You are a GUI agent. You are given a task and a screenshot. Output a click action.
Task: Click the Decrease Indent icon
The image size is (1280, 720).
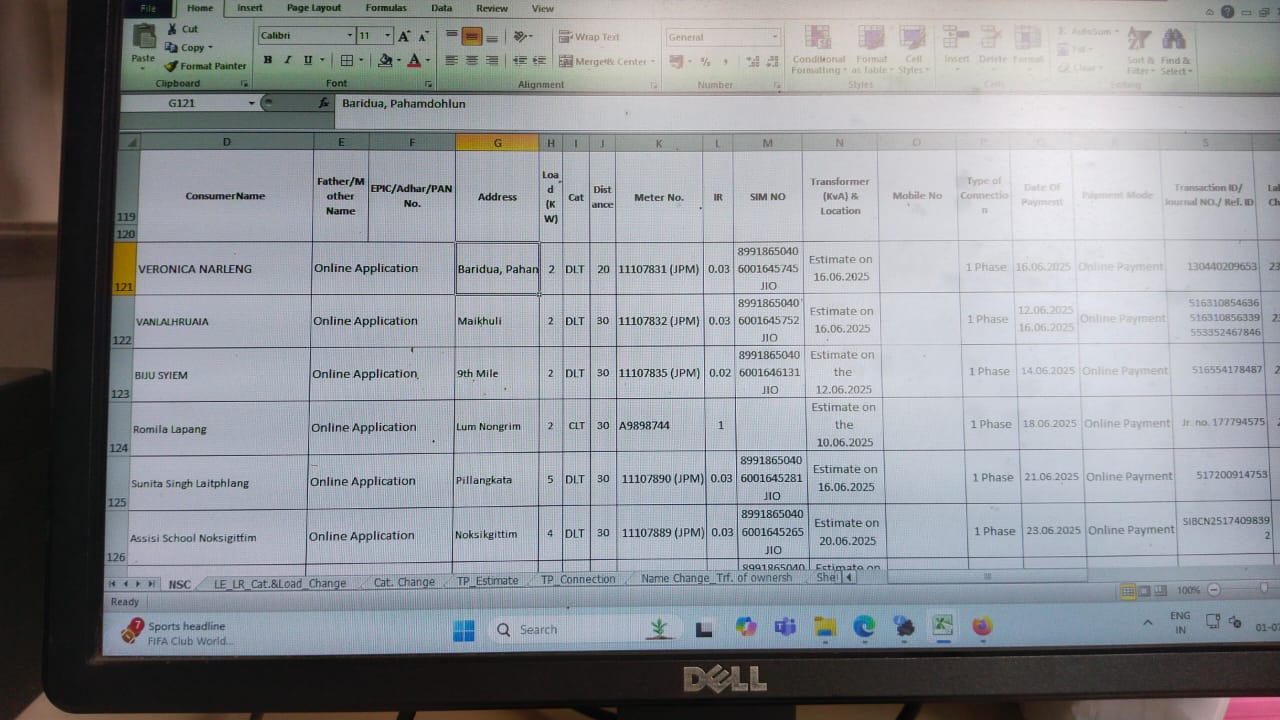[518, 61]
